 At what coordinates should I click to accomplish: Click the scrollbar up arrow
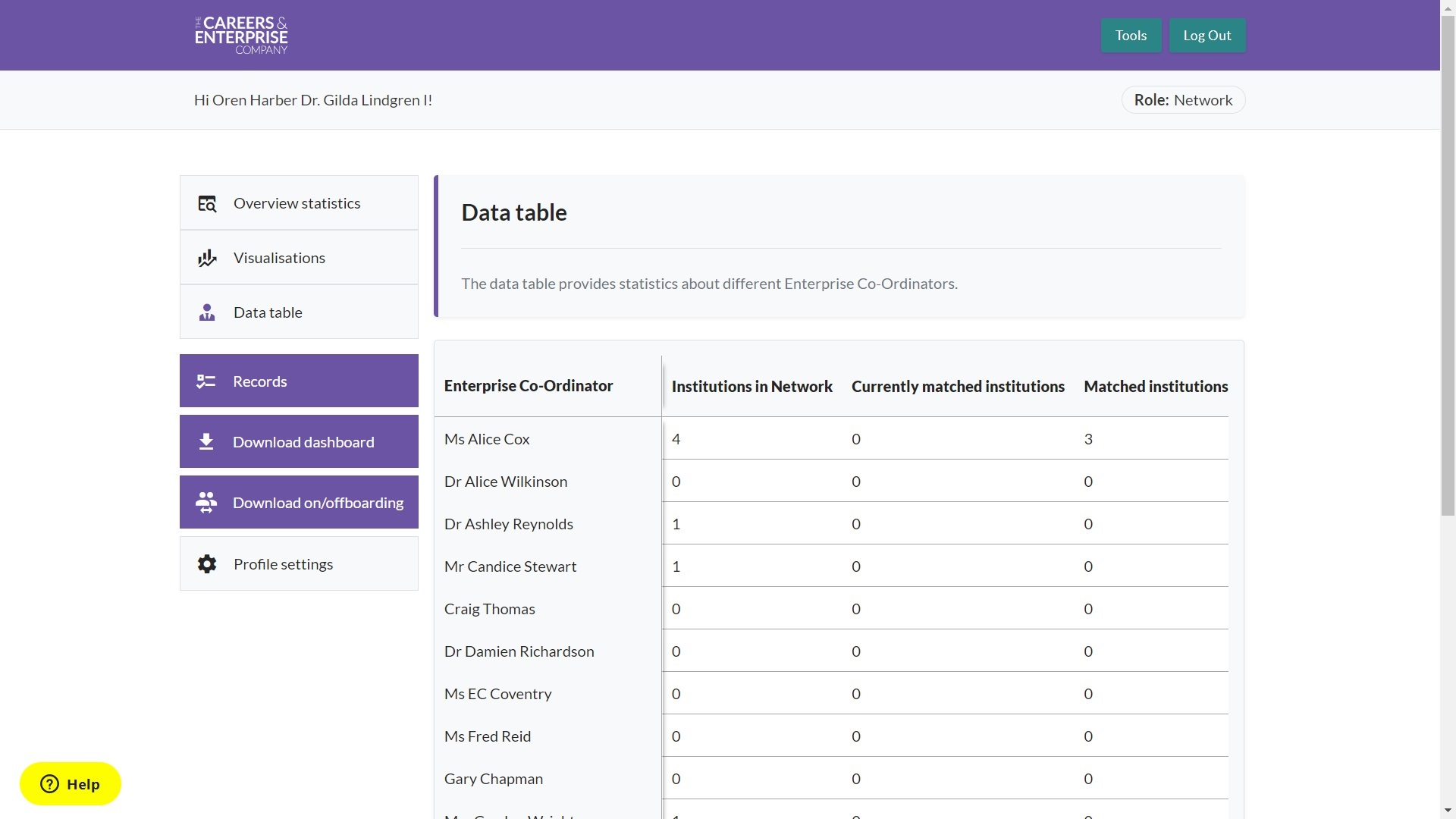pos(1448,7)
